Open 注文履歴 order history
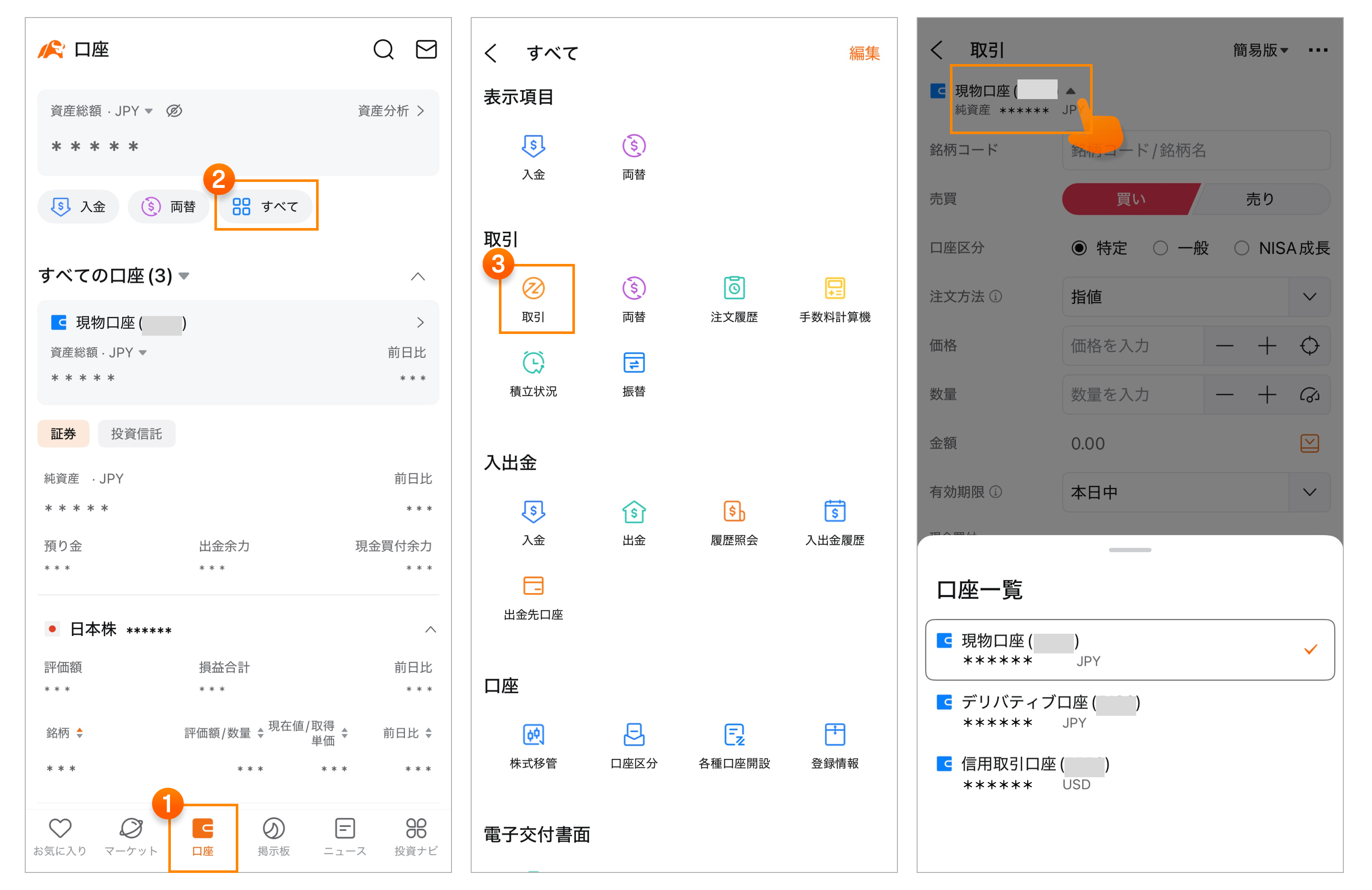The height and width of the screenshot is (890, 1372). pos(734,300)
